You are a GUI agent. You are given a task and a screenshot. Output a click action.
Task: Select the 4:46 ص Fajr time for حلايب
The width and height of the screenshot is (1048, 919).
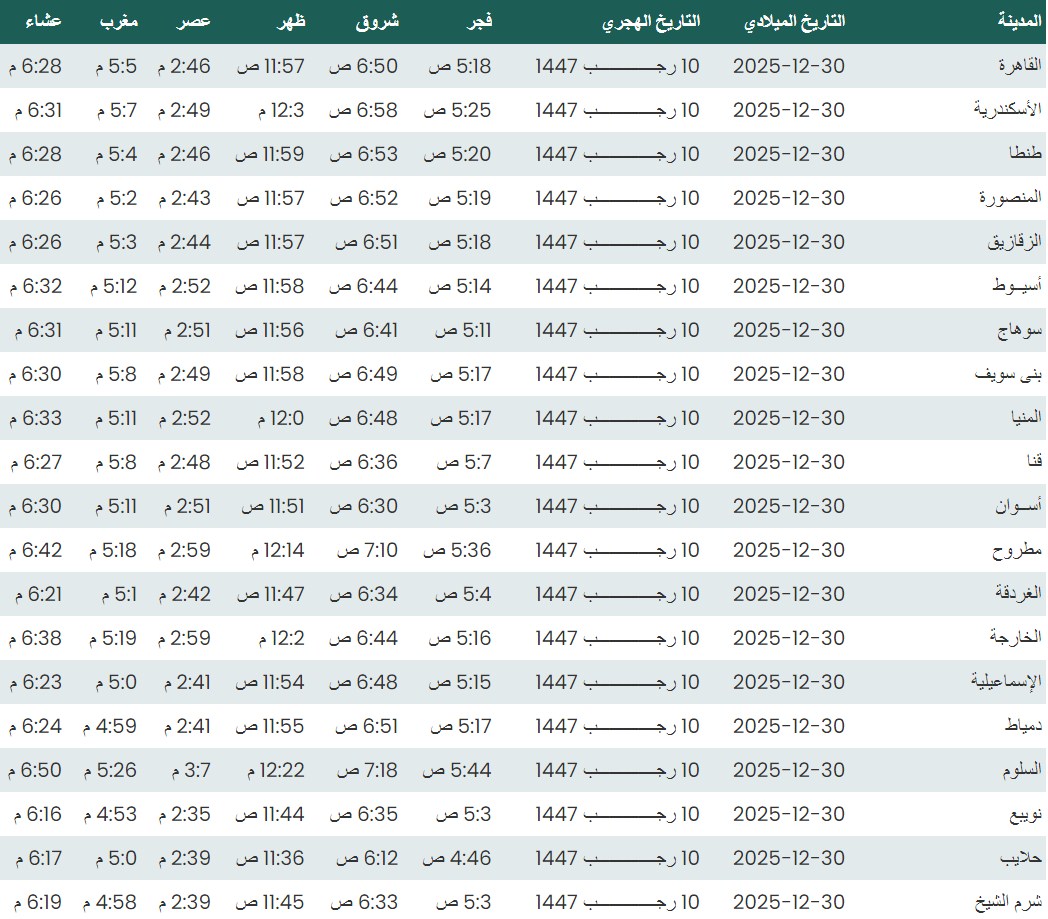pos(457,858)
